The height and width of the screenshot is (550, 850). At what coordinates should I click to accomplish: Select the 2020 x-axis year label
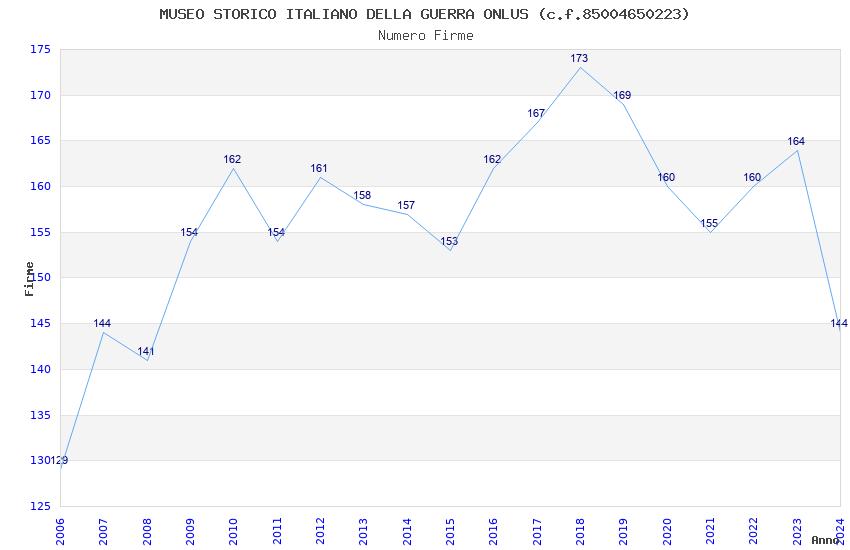[x=667, y=532]
